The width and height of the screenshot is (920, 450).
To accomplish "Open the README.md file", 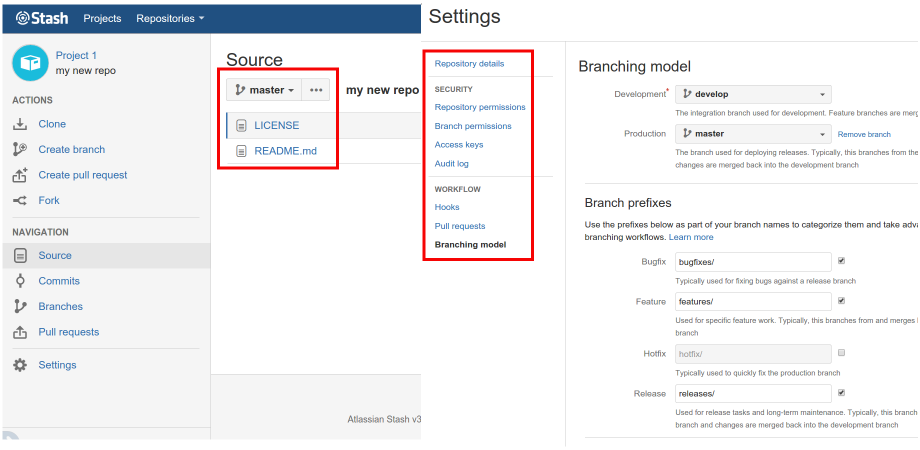I will 285,151.
